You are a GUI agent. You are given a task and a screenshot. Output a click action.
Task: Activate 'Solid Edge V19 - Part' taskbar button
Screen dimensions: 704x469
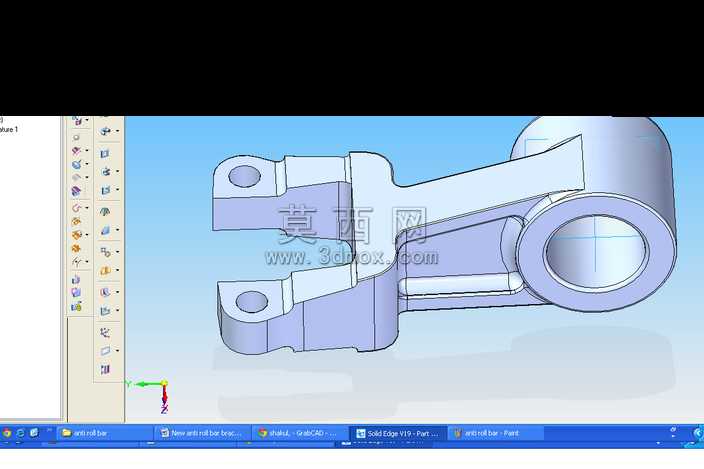tap(397, 433)
